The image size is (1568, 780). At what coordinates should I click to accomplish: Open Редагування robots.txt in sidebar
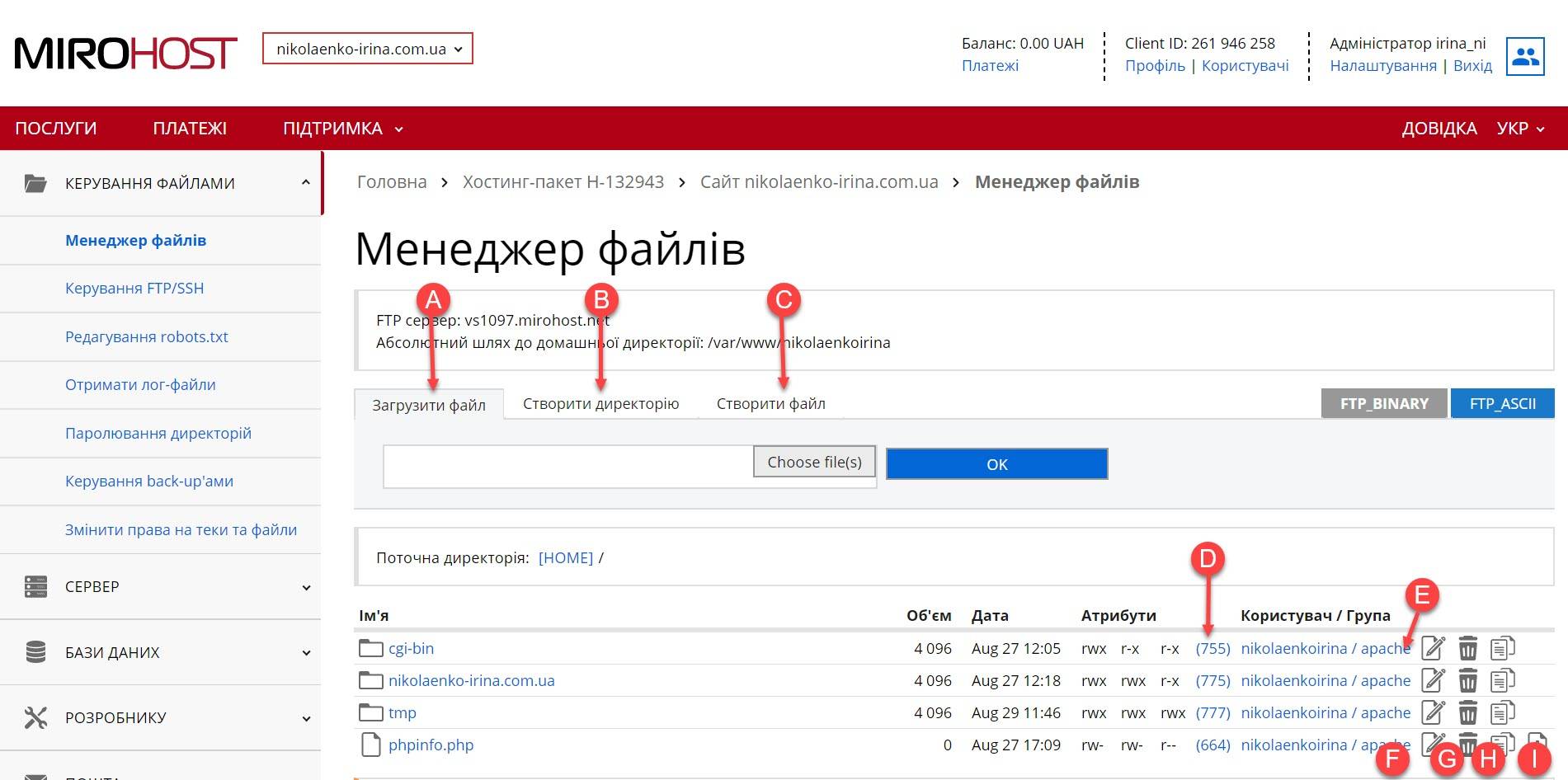tap(147, 336)
